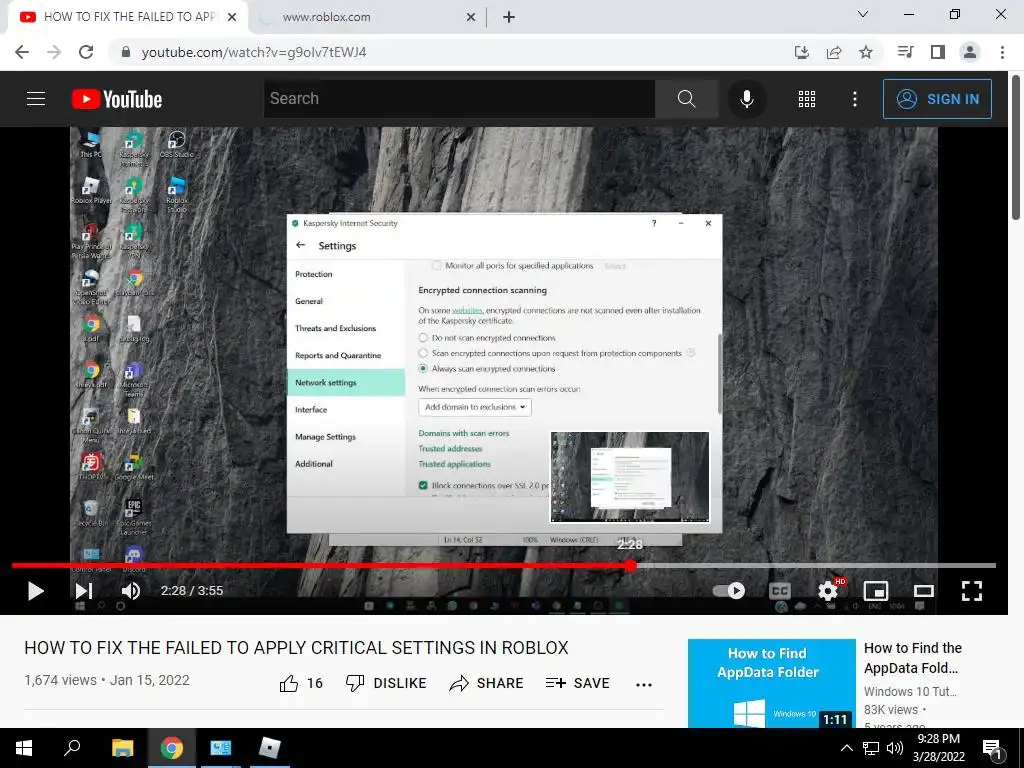Open more actions ellipsis below video
Screen dimensions: 1024x768
pos(644,684)
